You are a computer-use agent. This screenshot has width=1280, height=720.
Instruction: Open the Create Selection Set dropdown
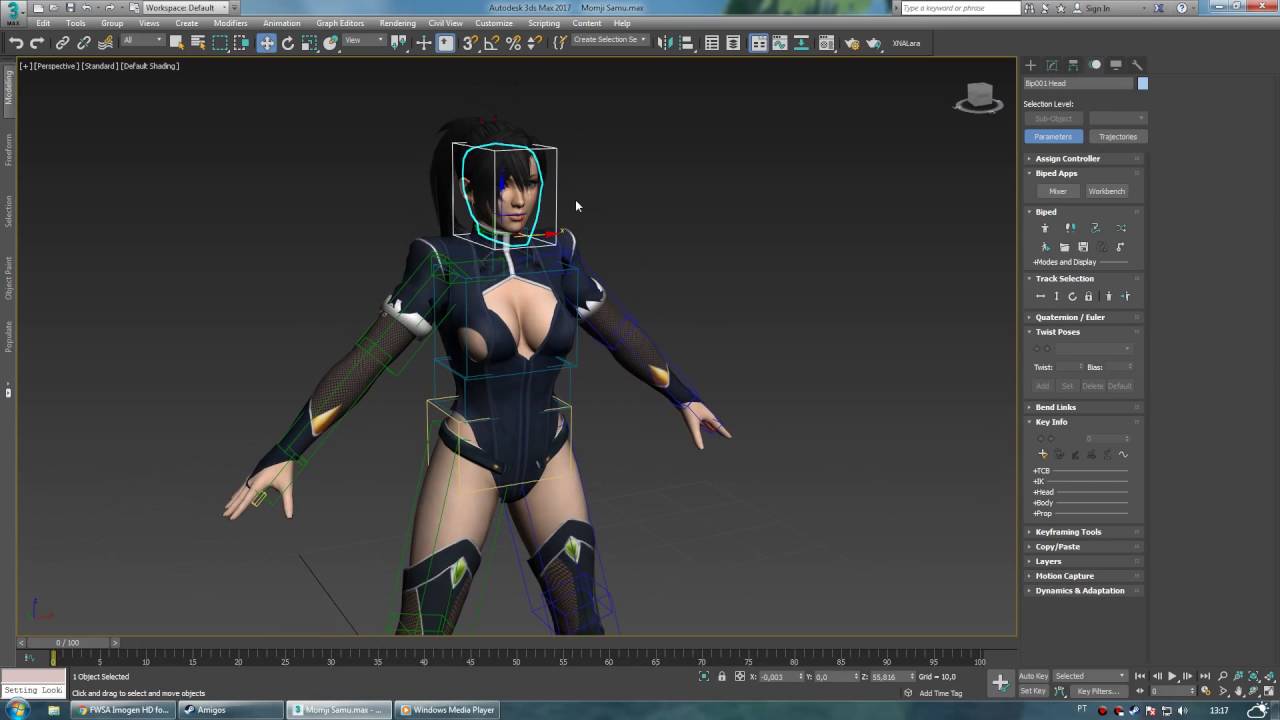coord(609,40)
